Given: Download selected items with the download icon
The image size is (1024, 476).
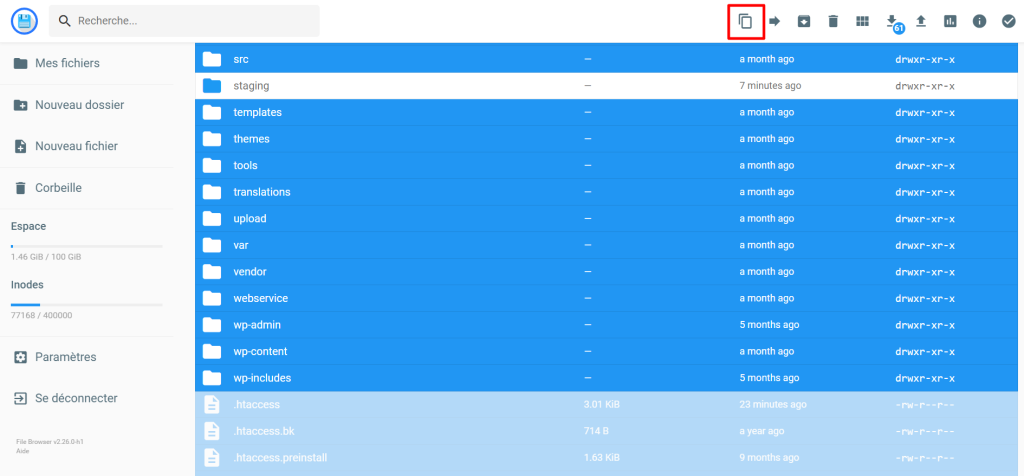Looking at the screenshot, I should pyautogui.click(x=892, y=21).
